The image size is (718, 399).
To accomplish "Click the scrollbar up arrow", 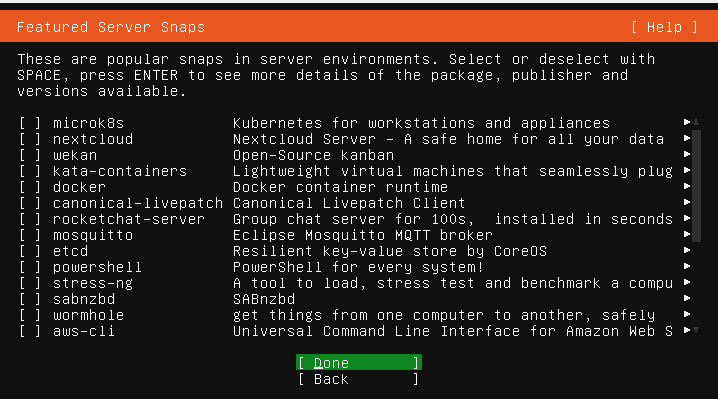I will (696, 122).
